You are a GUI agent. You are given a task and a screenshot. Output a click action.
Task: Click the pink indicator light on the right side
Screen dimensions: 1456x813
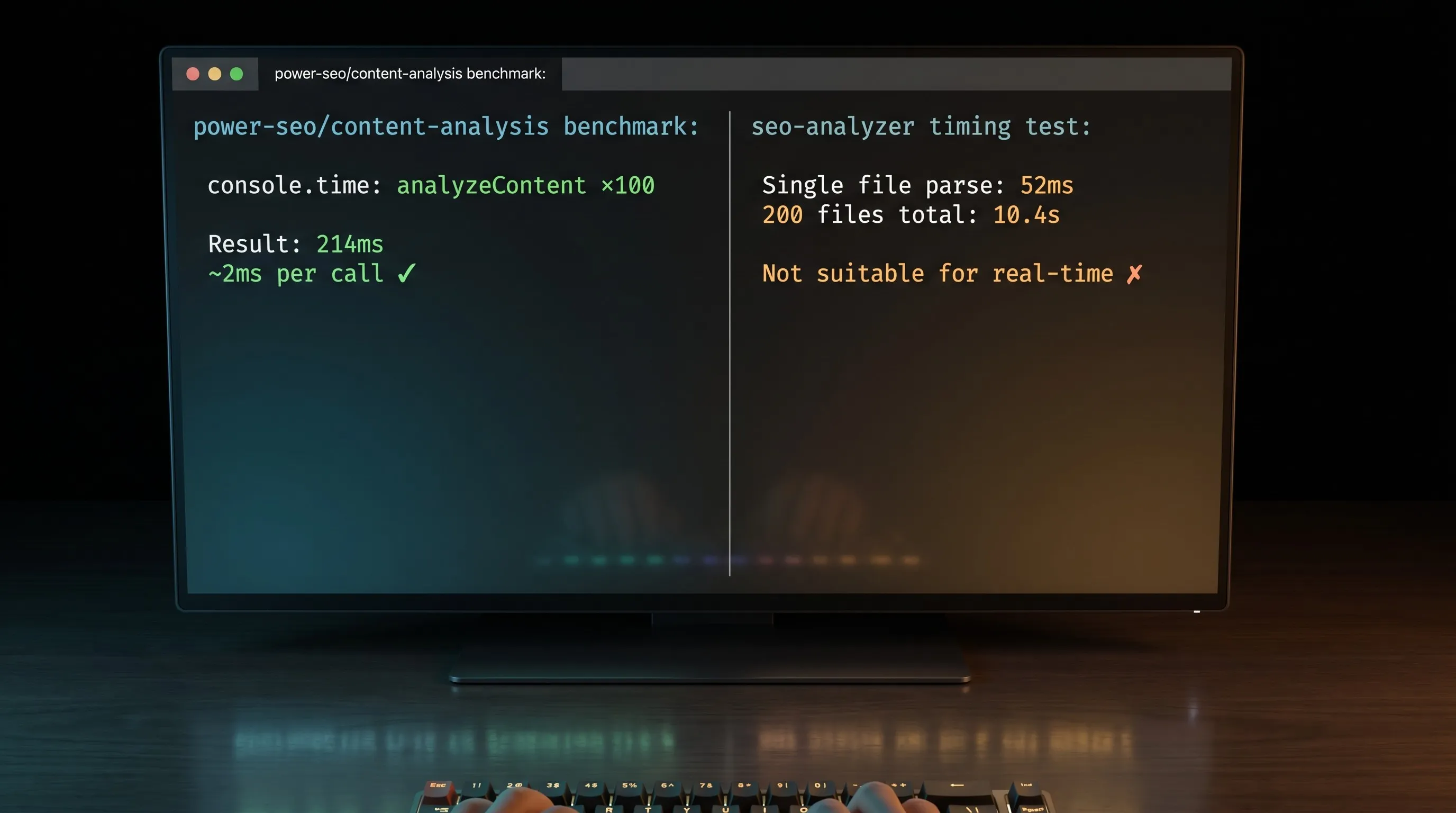pyautogui.click(x=793, y=559)
